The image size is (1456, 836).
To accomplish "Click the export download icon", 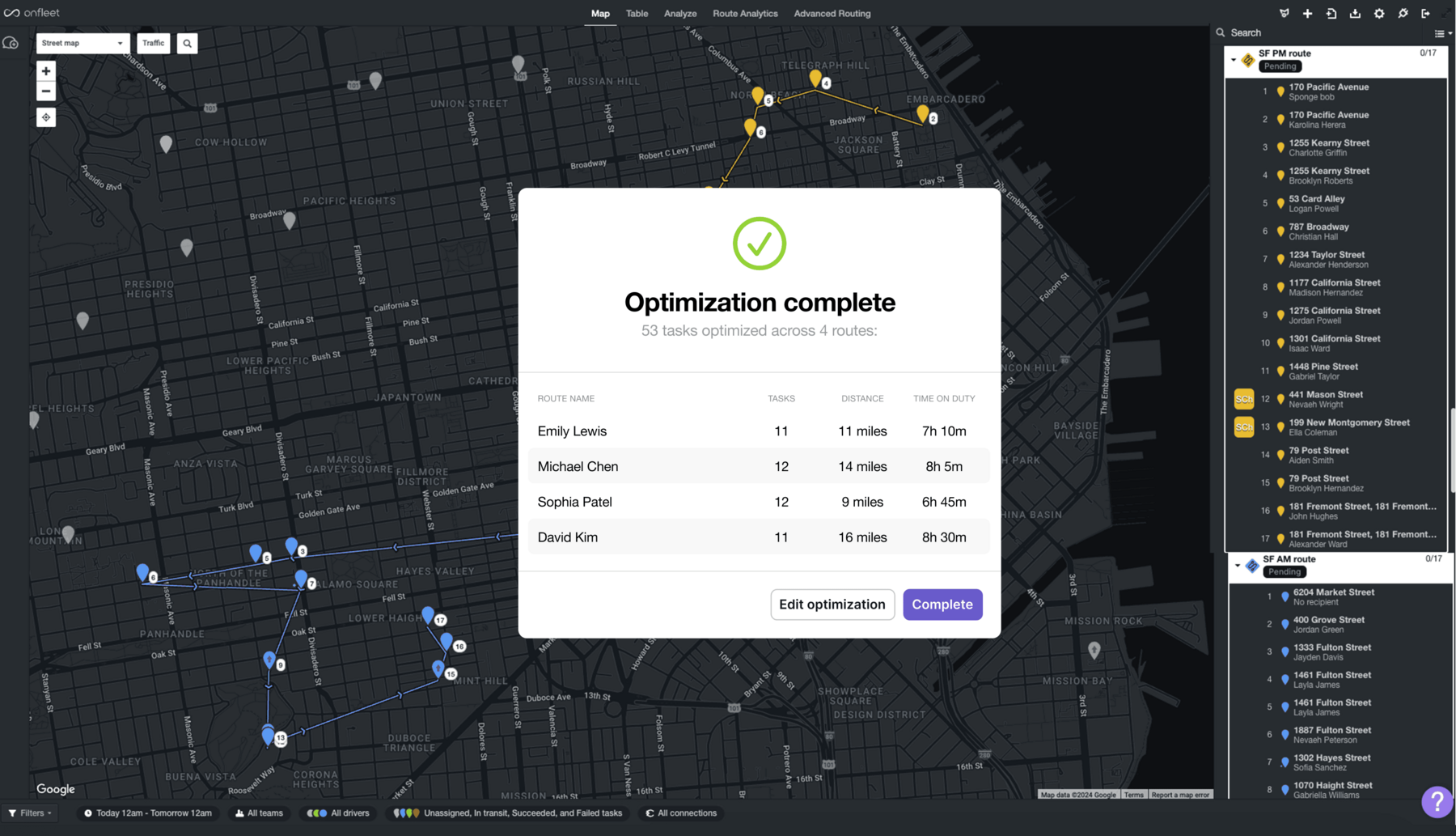I will click(x=1355, y=13).
